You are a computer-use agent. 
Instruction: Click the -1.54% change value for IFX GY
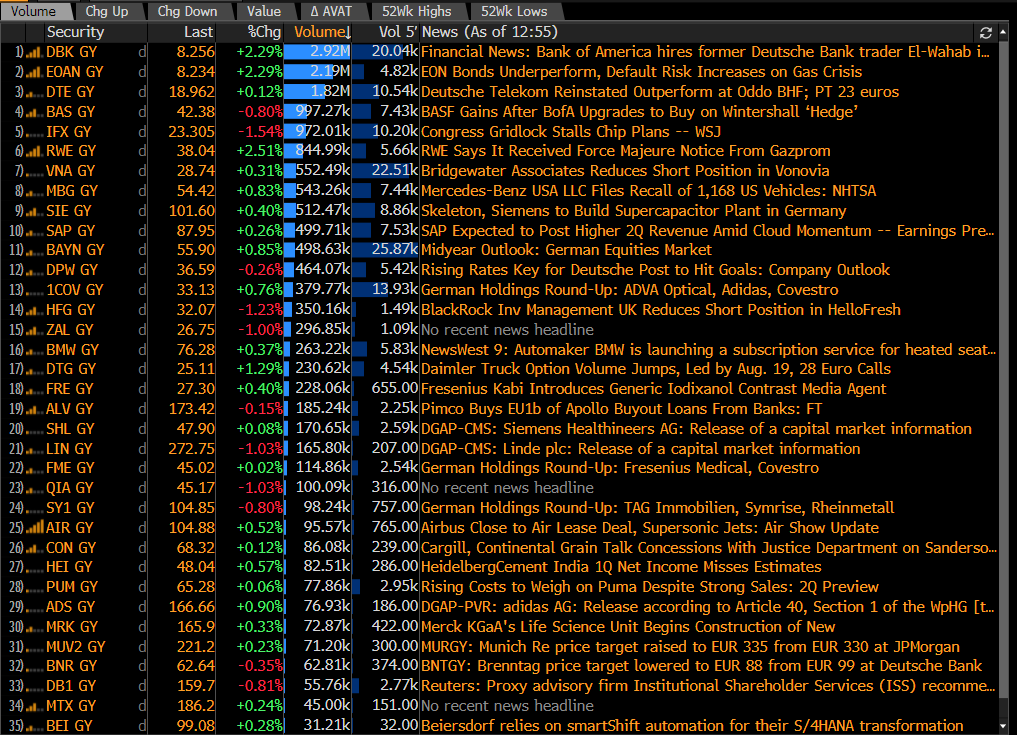click(260, 132)
